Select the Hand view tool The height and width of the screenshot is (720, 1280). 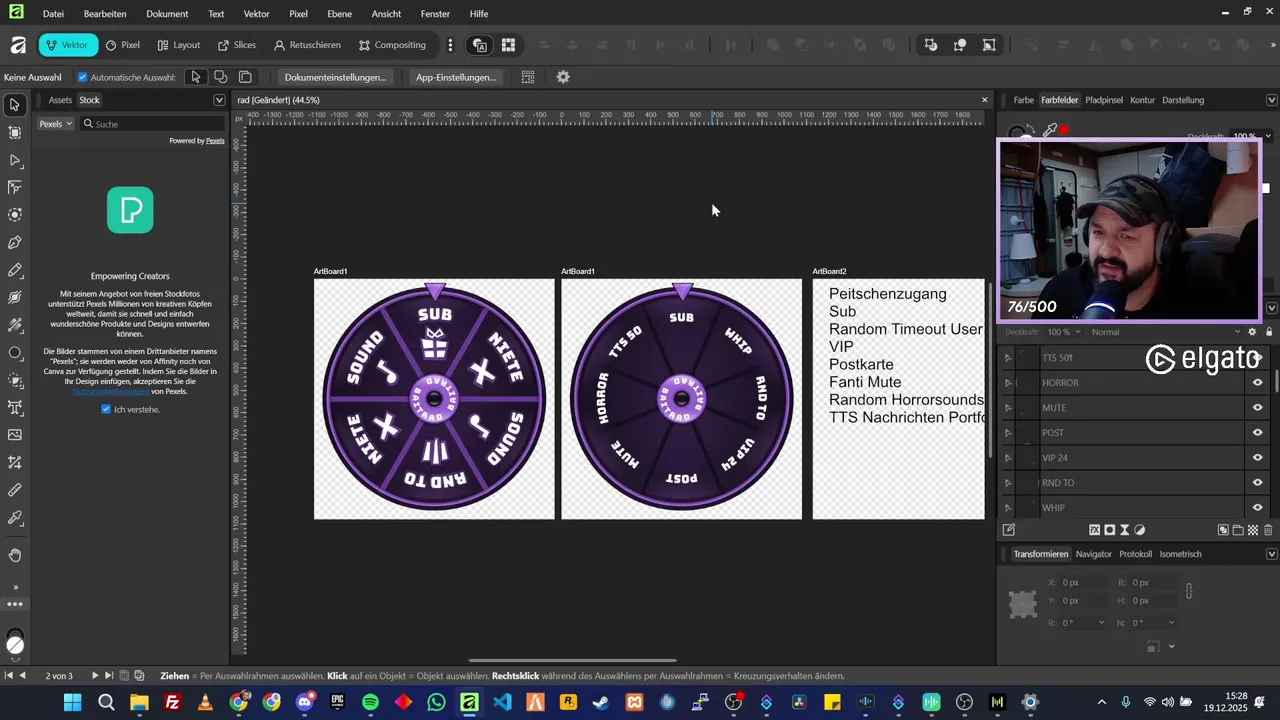(15, 555)
